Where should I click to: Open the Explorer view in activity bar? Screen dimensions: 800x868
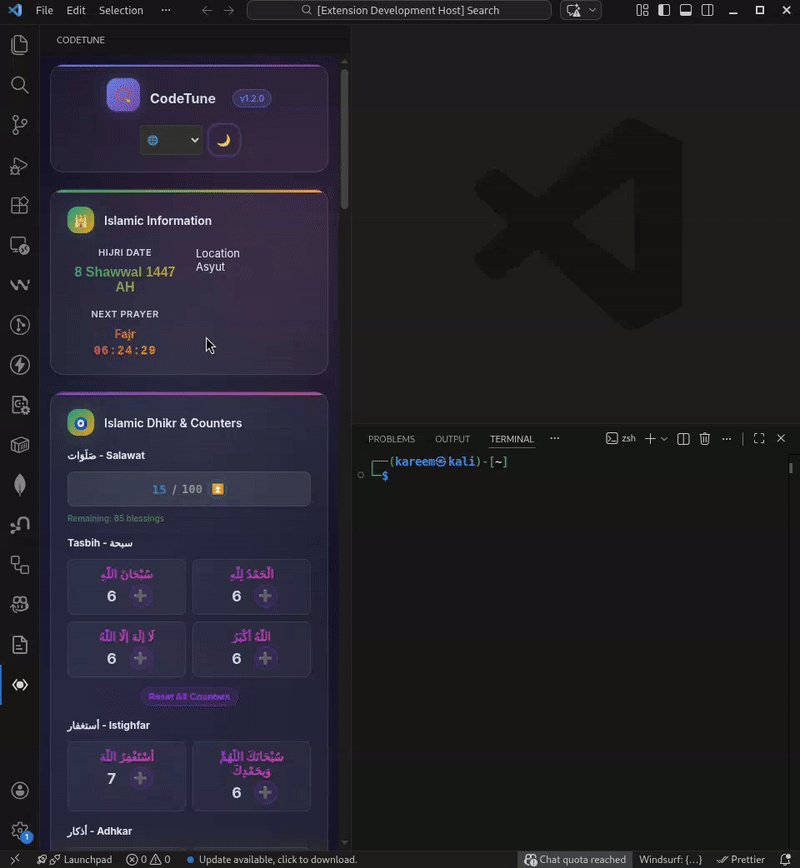(19, 45)
